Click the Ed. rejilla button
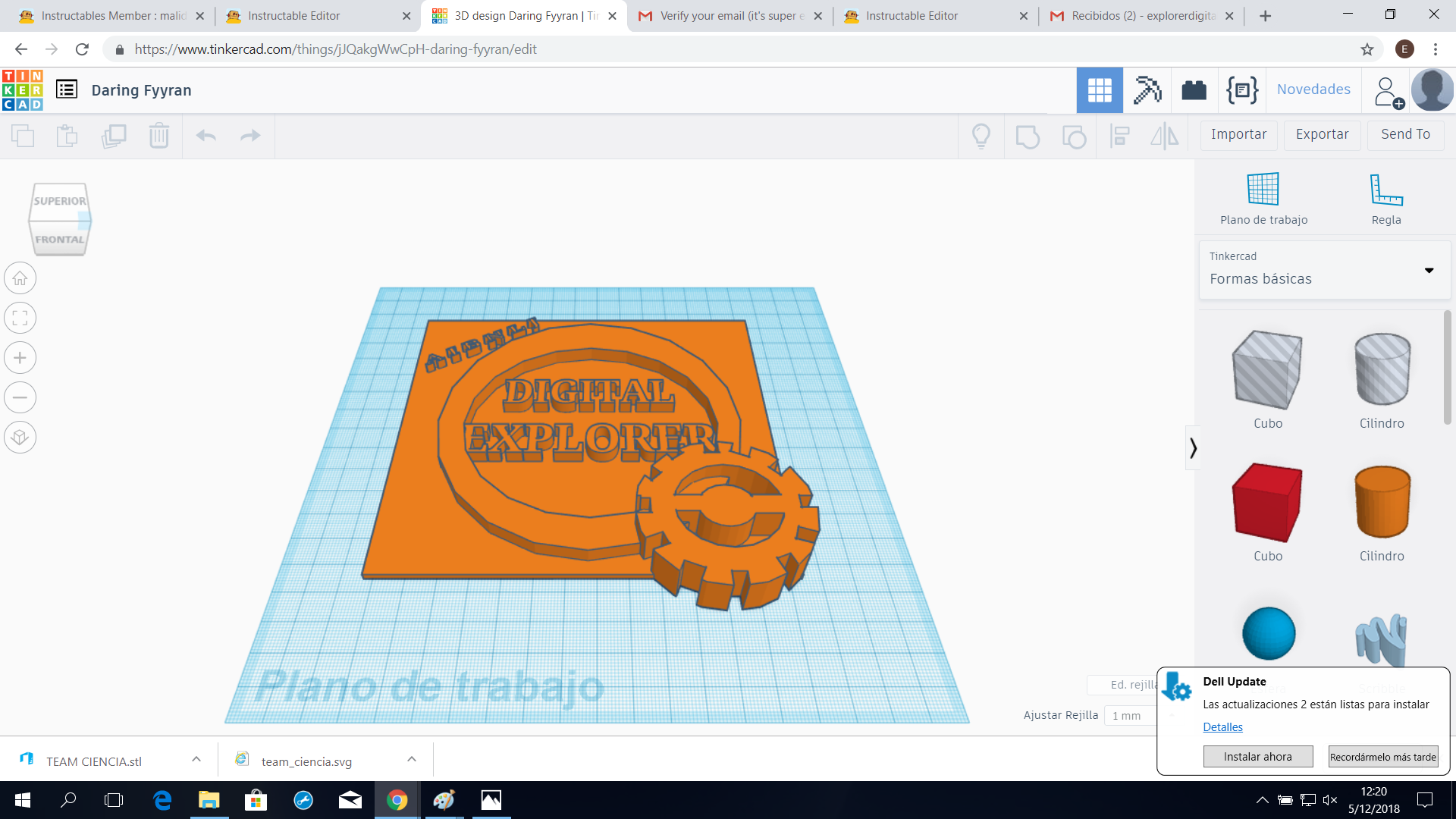The height and width of the screenshot is (819, 1456). tap(1122, 685)
